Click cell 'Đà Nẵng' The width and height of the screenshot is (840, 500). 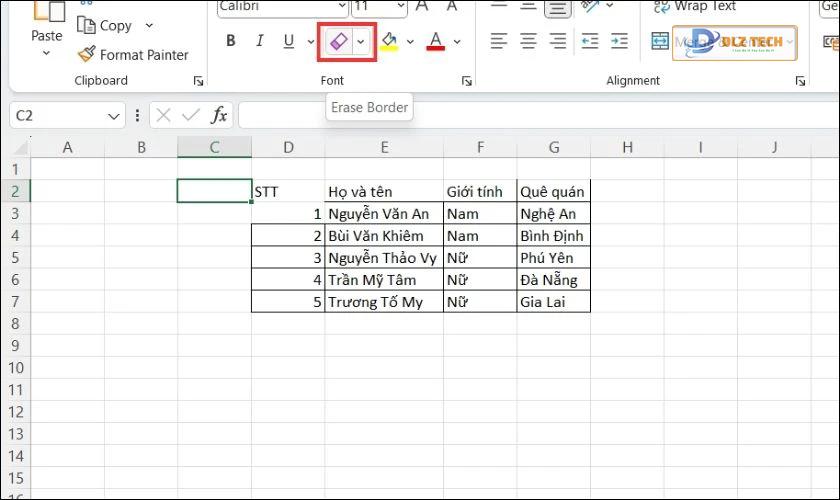tap(553, 280)
